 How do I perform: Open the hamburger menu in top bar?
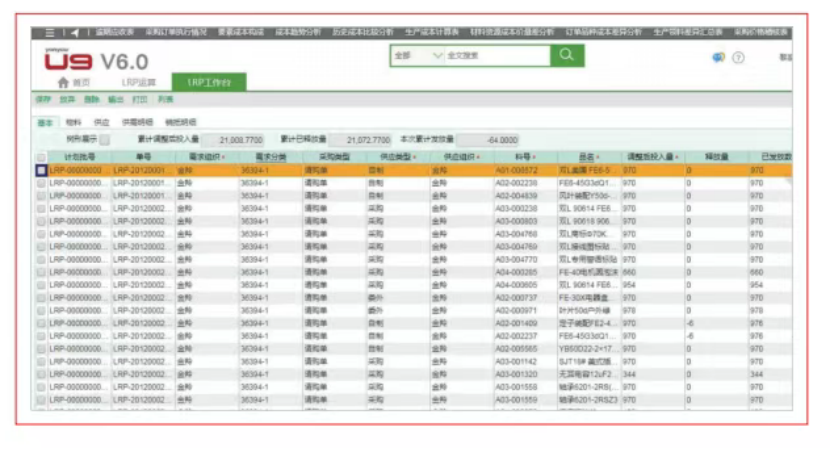click(x=50, y=33)
